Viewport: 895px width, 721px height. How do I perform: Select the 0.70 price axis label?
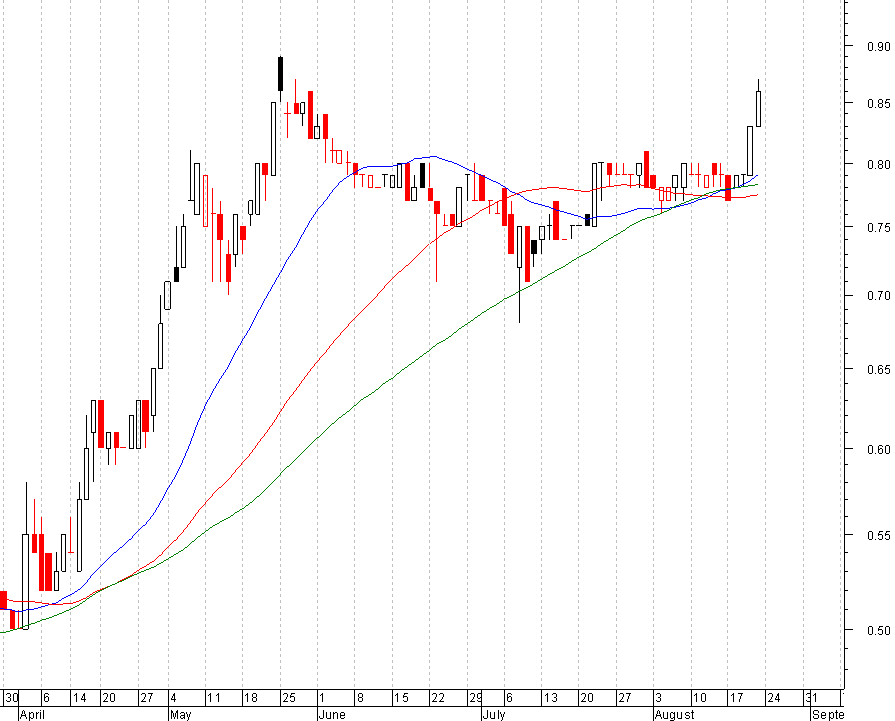pos(878,296)
